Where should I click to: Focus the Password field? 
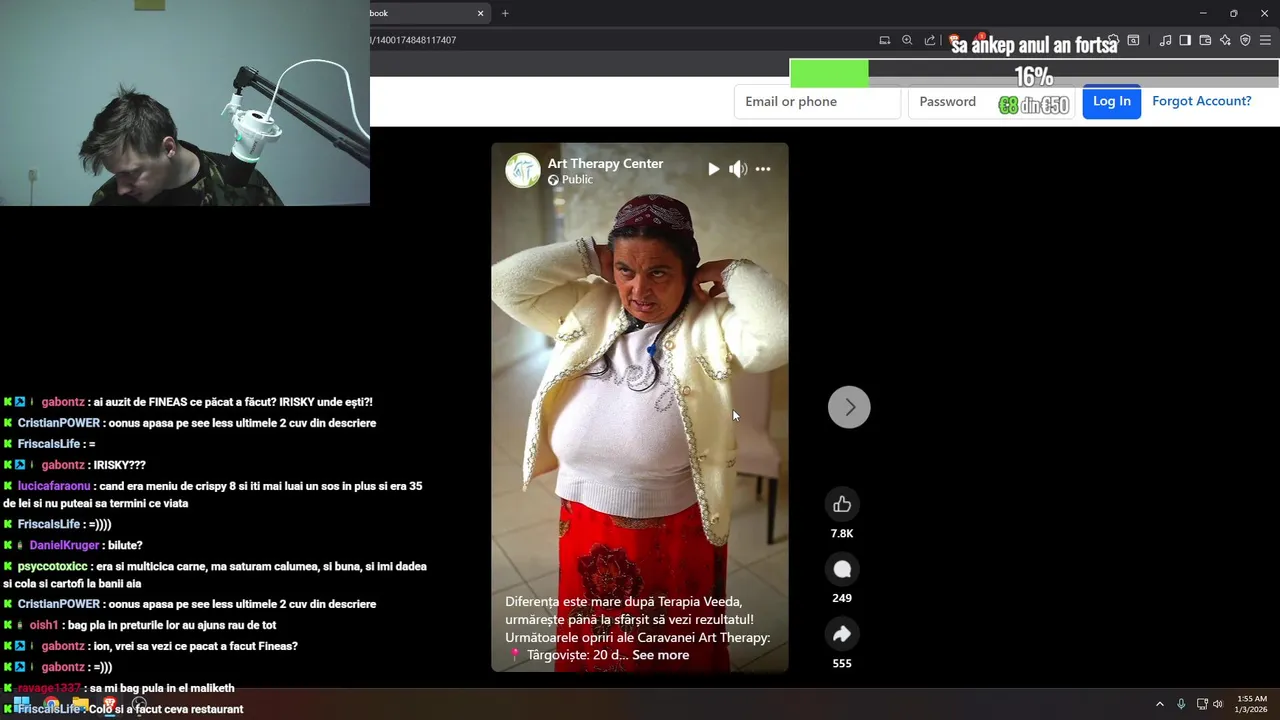990,101
